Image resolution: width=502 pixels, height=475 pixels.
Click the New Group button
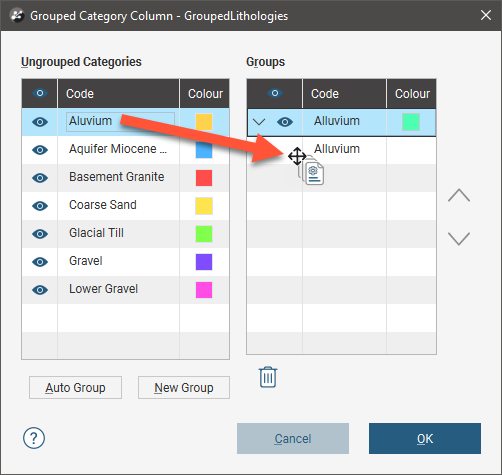point(184,387)
